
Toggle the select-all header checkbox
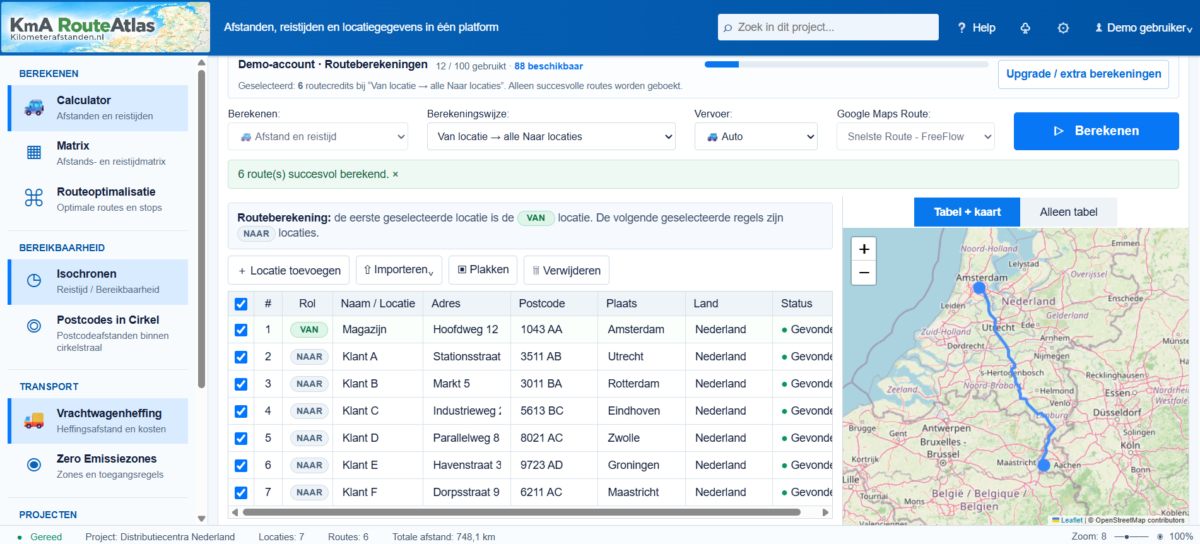[240, 304]
